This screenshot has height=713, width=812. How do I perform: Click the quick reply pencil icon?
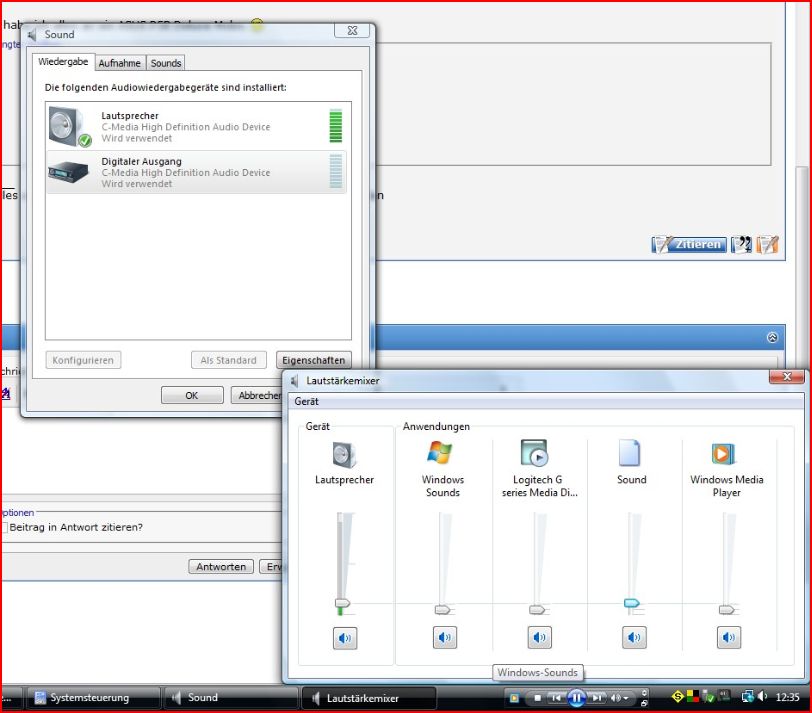(x=767, y=244)
